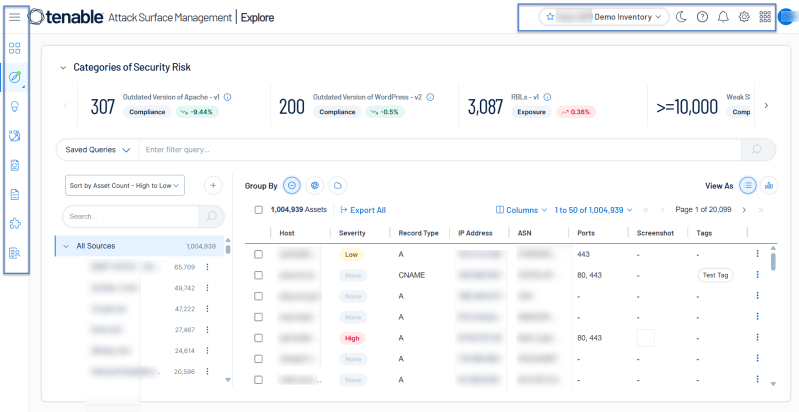
Task: Open the 1 to 50 of 1,004,939 dropdown
Action: click(594, 210)
